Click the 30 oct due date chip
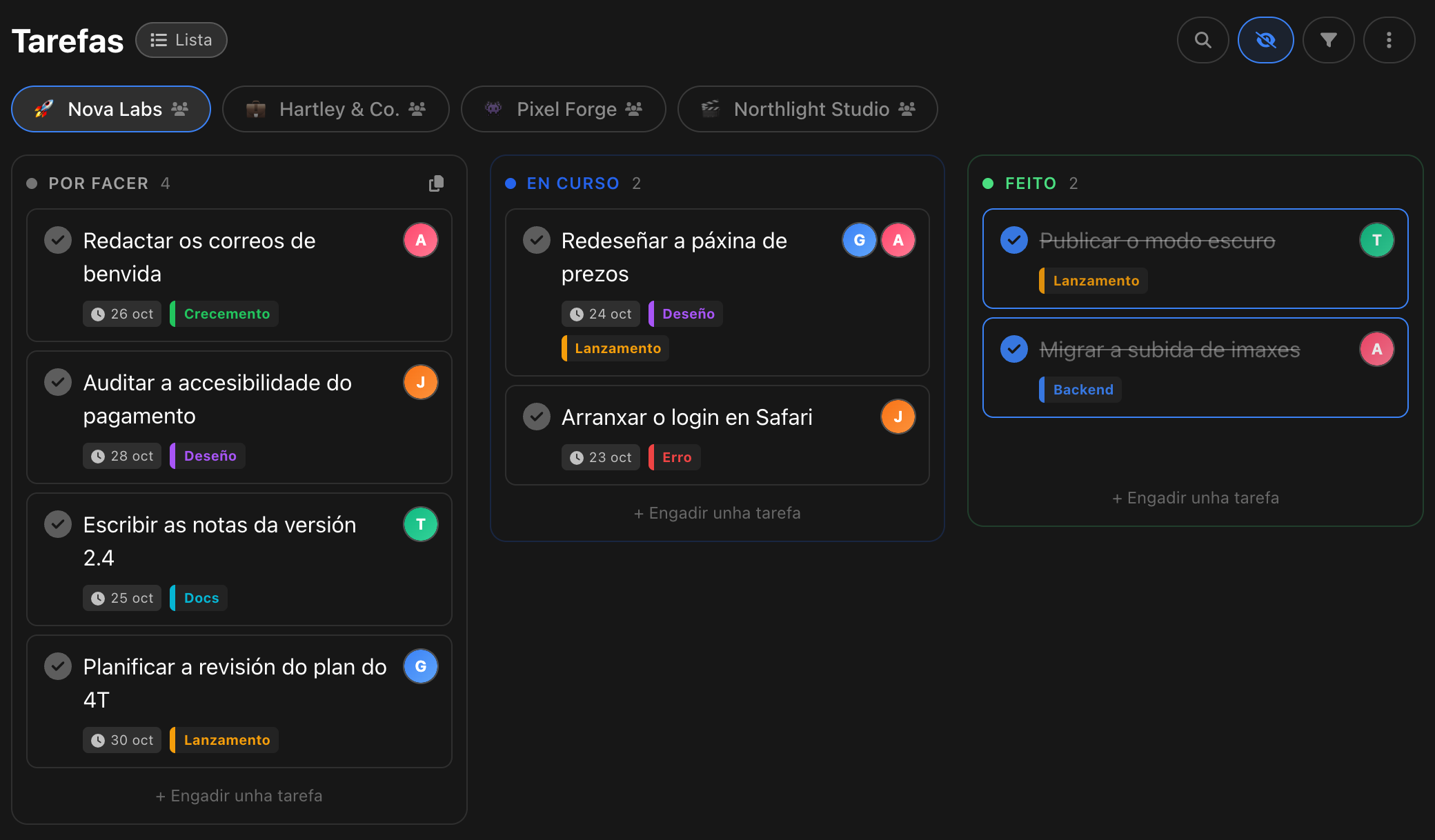Viewport: 1435px width, 840px height. pyautogui.click(x=122, y=740)
